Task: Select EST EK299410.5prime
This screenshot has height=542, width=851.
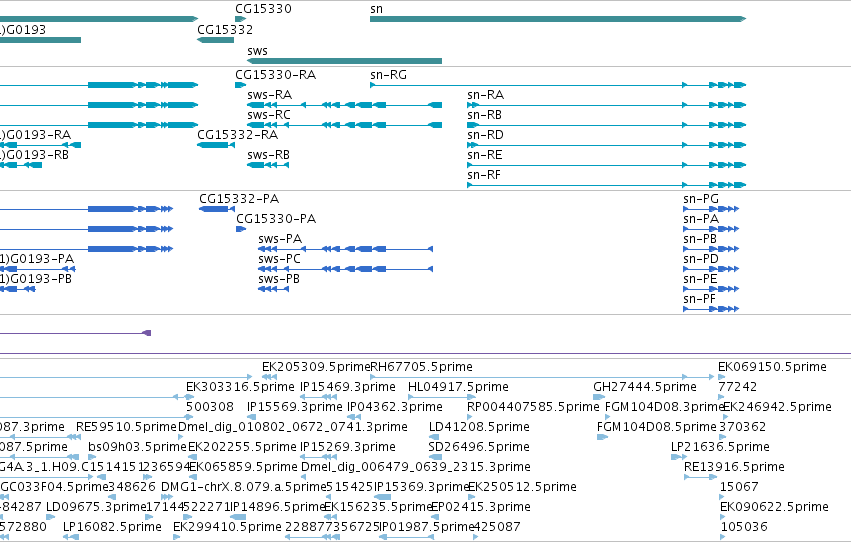Action: (176, 538)
